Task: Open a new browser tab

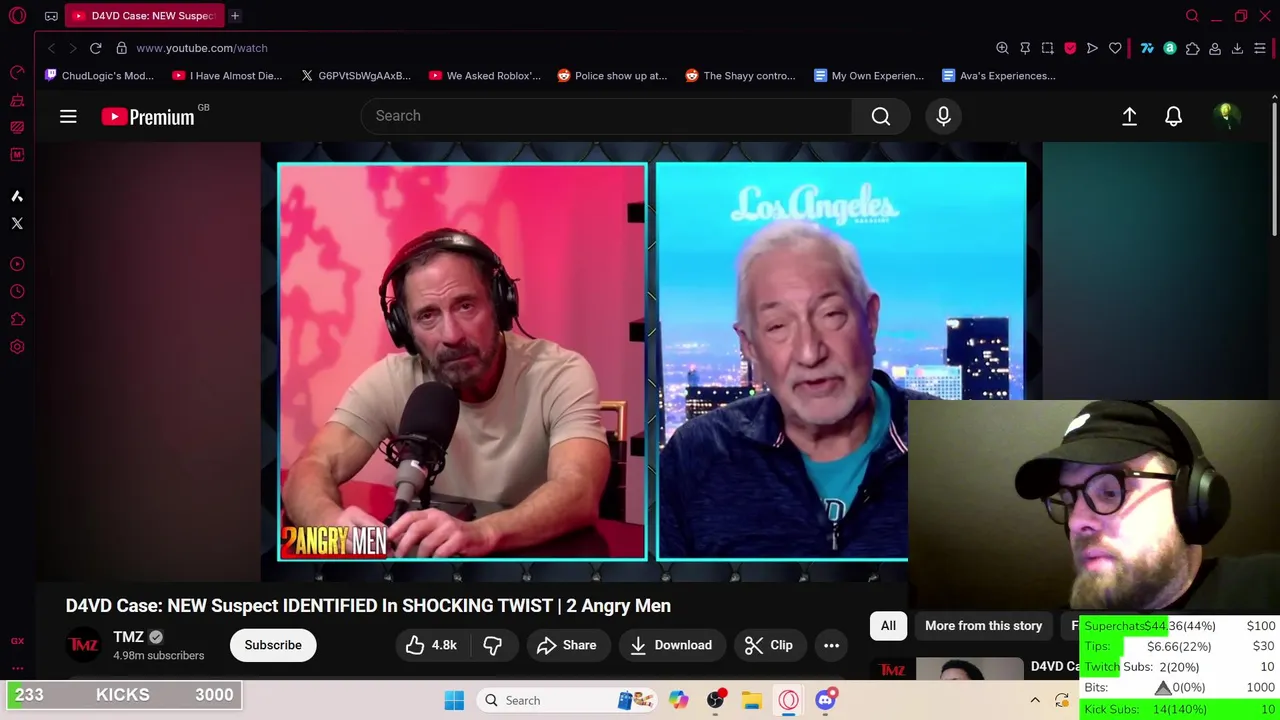Action: click(235, 16)
